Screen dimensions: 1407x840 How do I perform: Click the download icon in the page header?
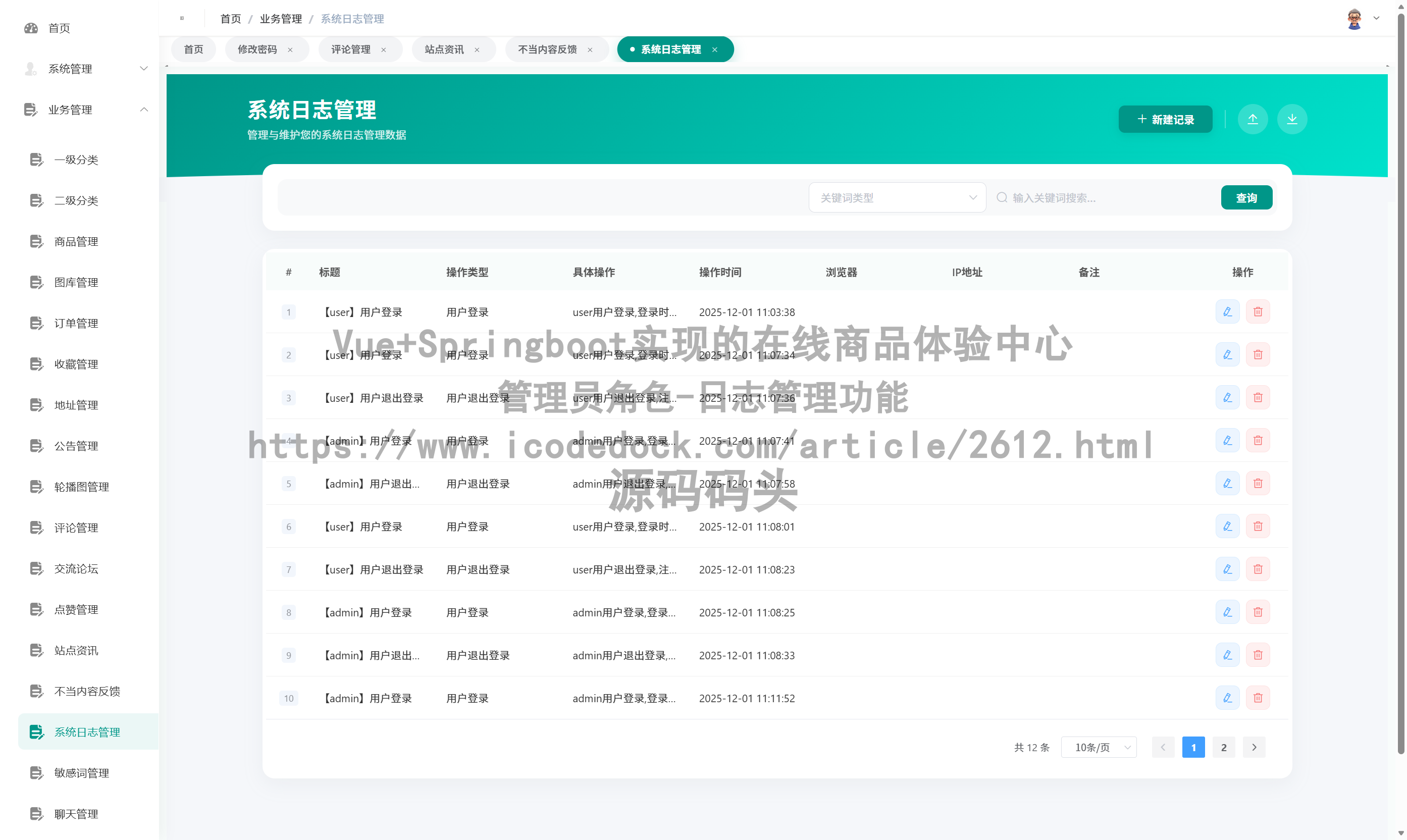click(1292, 119)
